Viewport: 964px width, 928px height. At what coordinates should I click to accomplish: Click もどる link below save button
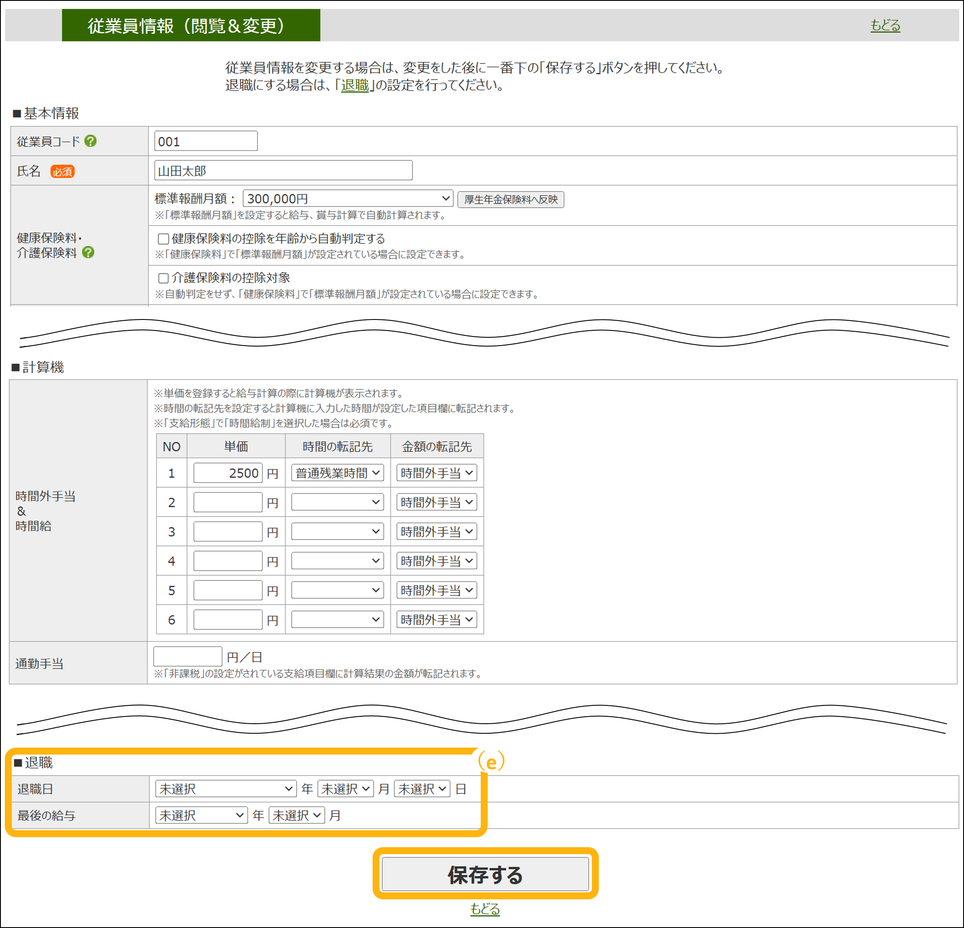(x=485, y=909)
